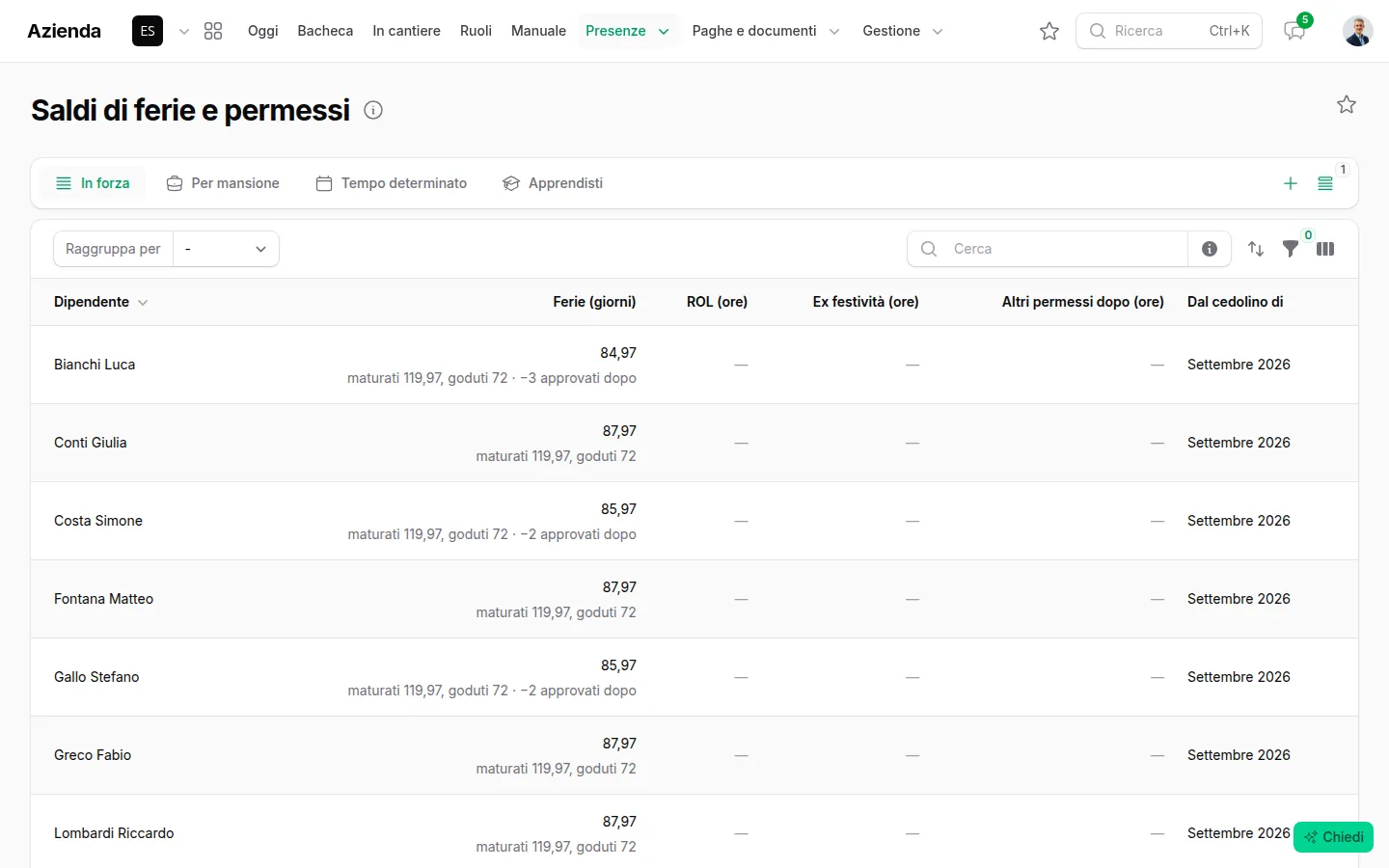The height and width of the screenshot is (868, 1389).
Task: Open employee Bianchi Luca
Action: click(95, 365)
